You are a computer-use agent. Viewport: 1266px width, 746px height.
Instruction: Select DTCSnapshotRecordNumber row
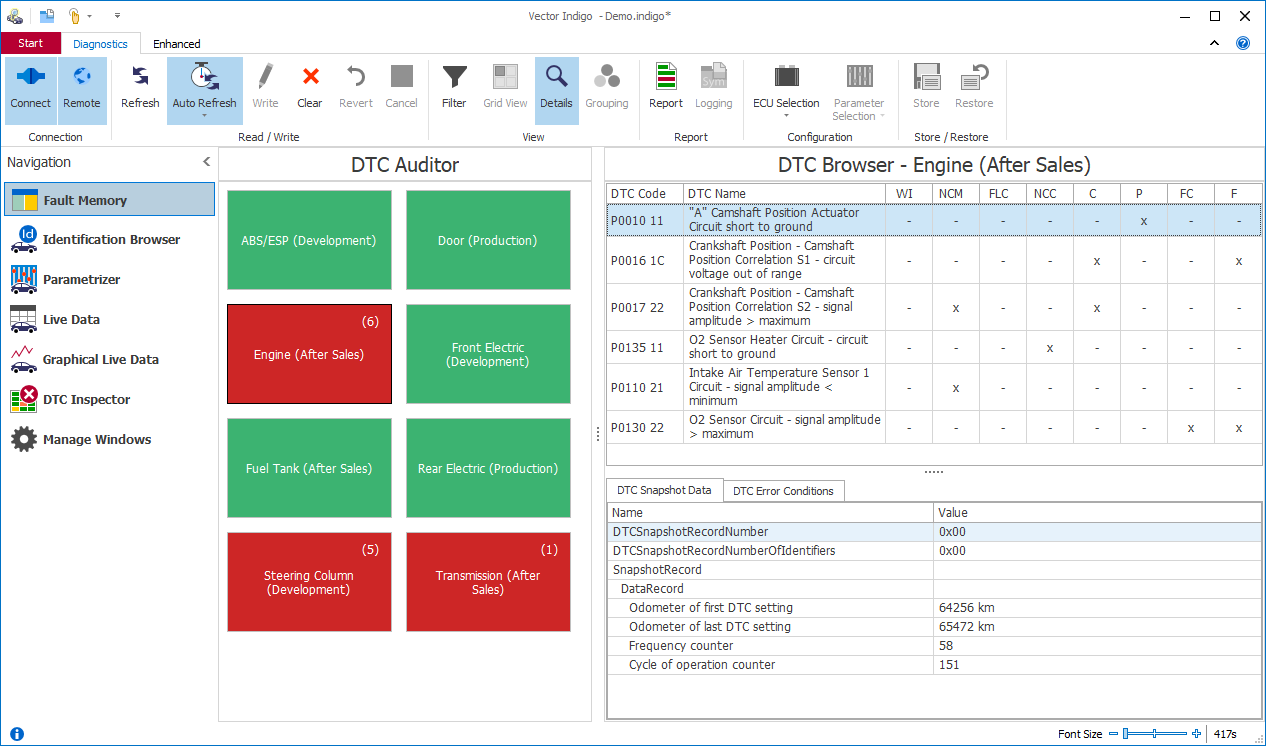[934, 532]
